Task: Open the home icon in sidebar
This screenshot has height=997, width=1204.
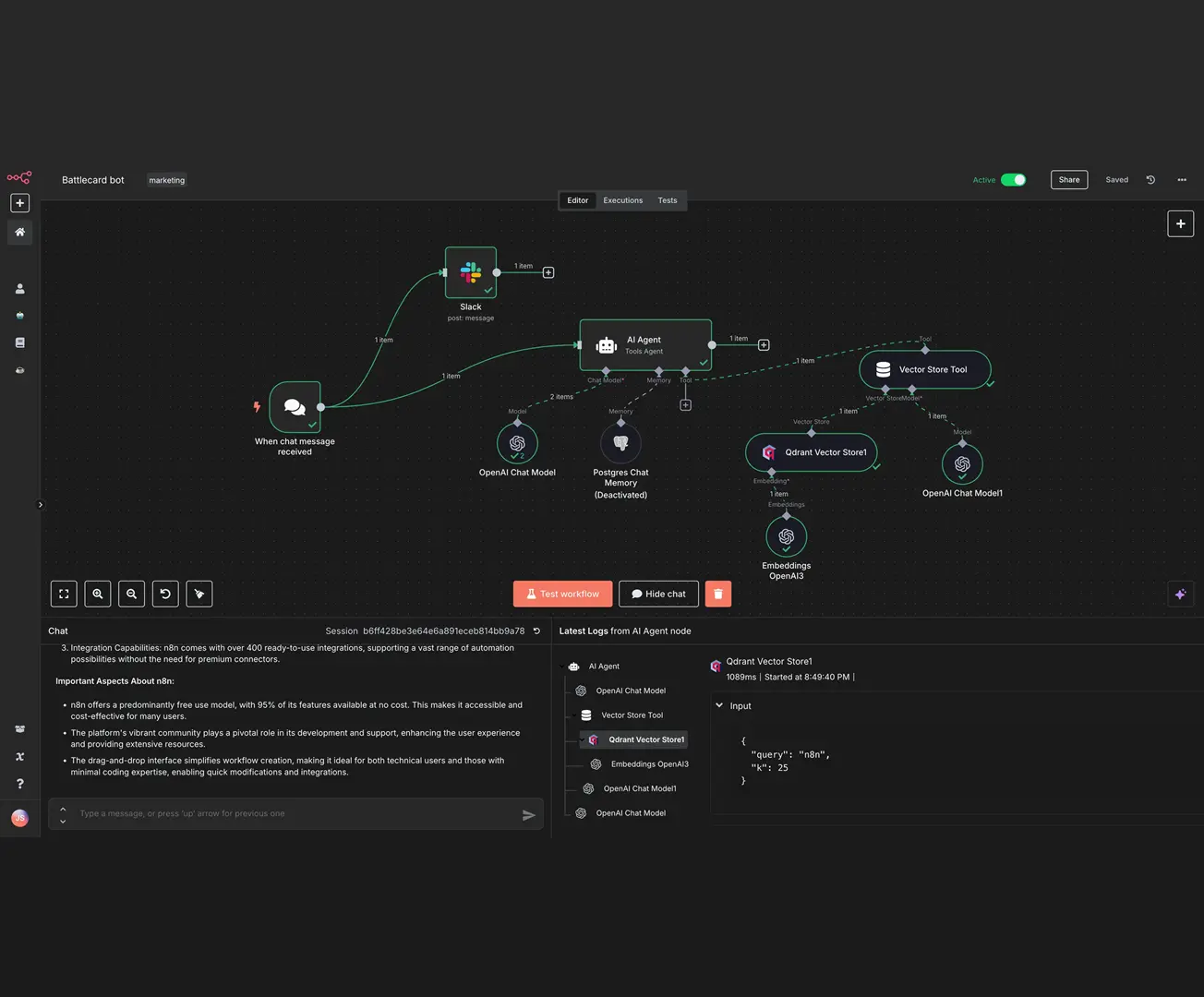Action: (19, 233)
